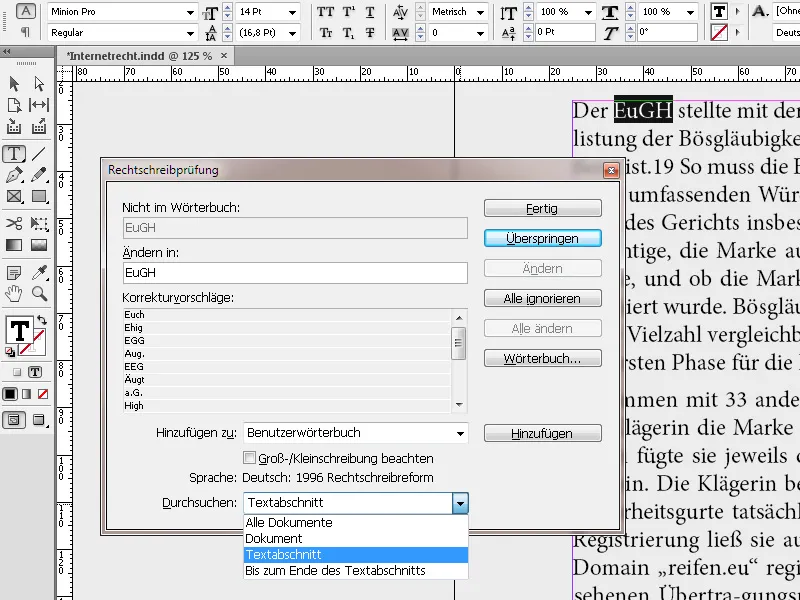This screenshot has width=800, height=600.
Task: Choose Dokument from the search scope list
Action: click(x=356, y=538)
